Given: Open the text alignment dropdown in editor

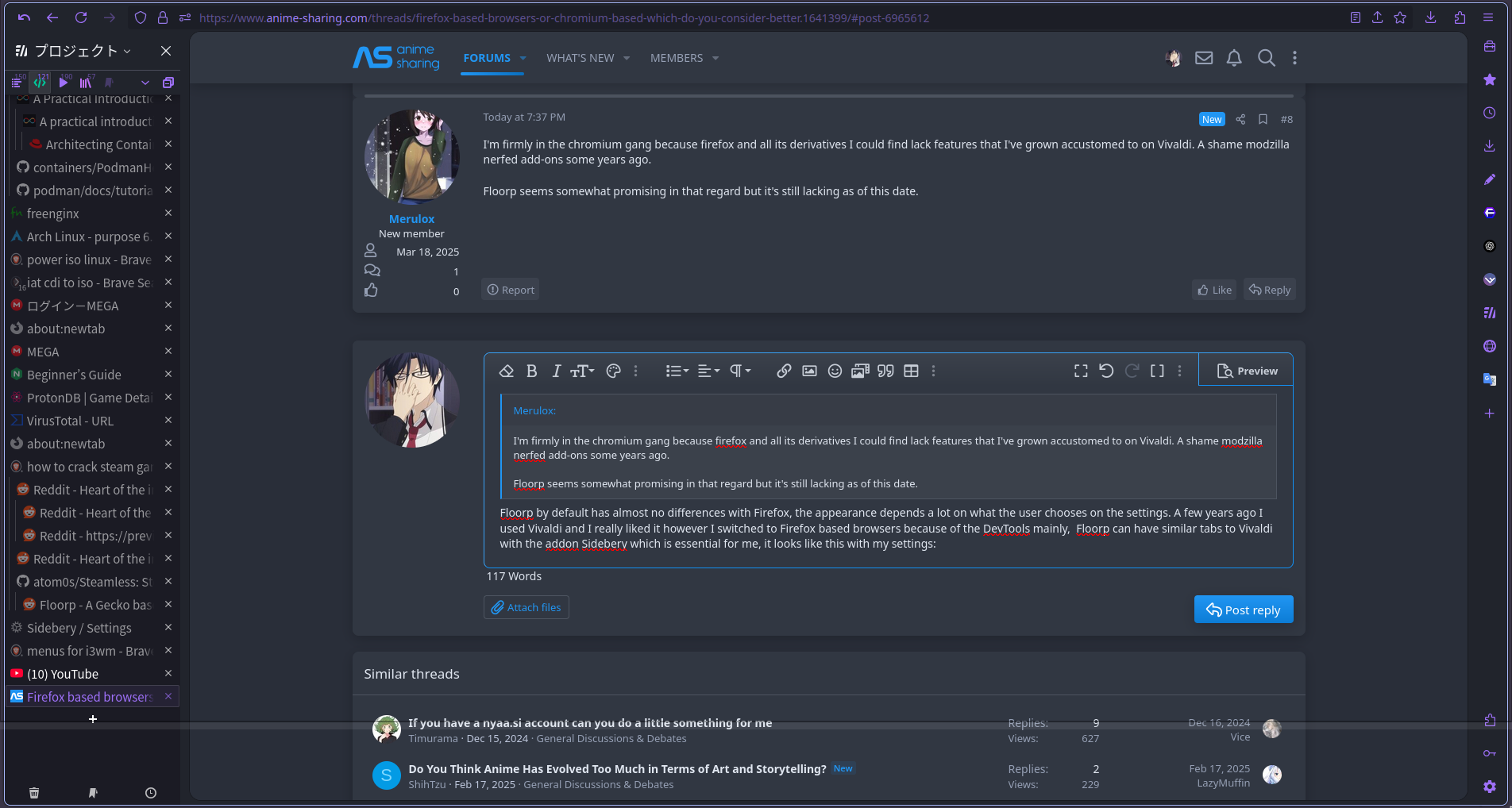Looking at the screenshot, I should tap(708, 371).
